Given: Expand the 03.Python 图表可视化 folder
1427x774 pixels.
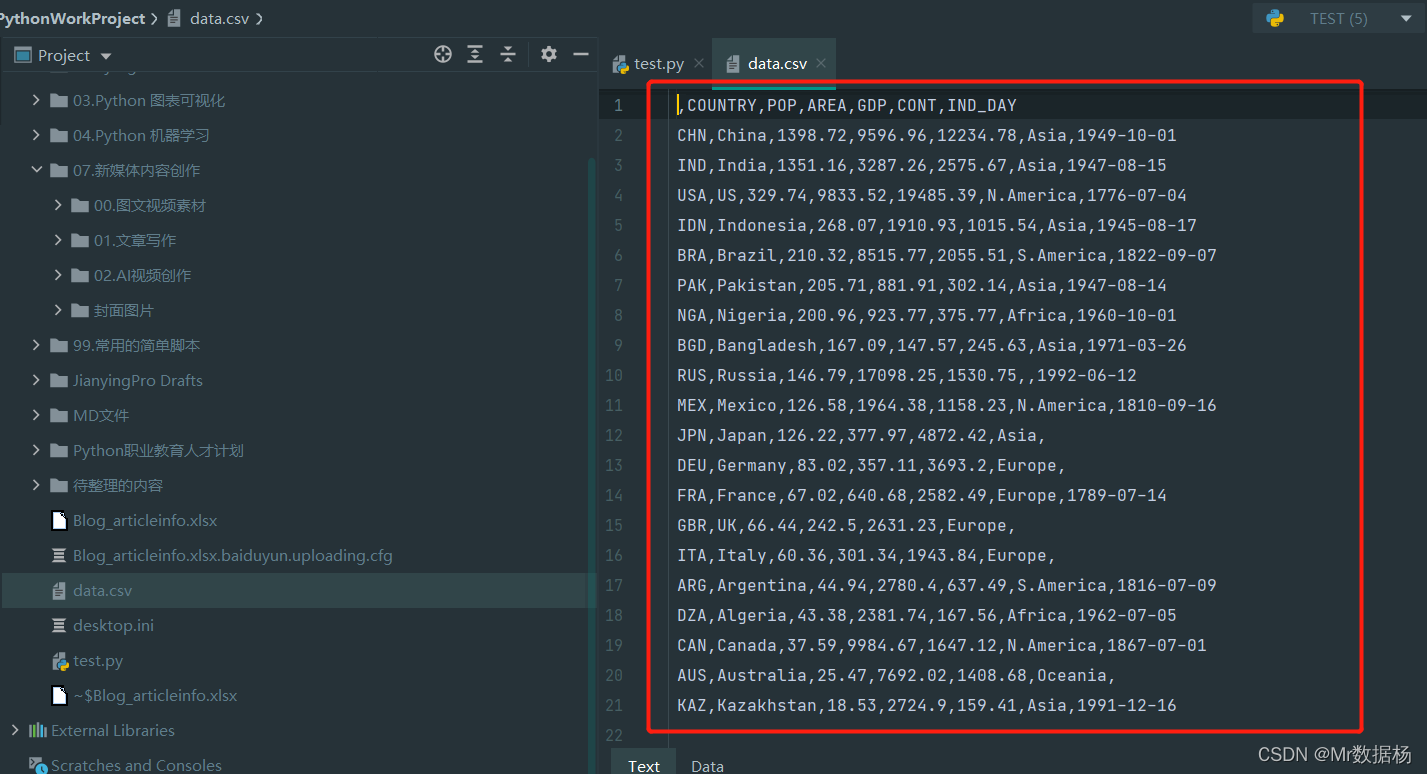Looking at the screenshot, I should point(37,100).
